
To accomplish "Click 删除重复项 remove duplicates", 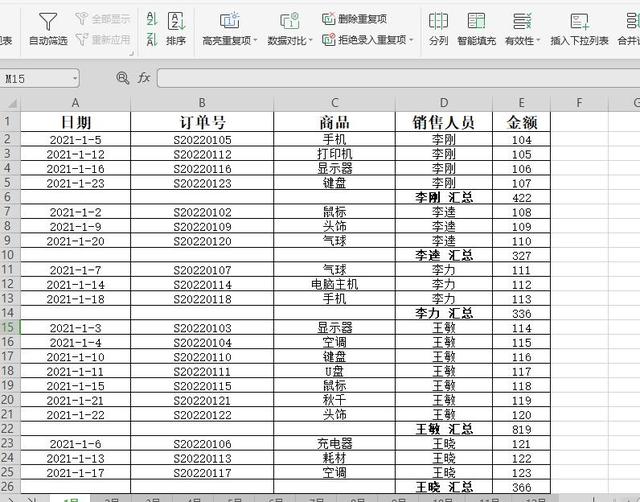I will 354,19.
